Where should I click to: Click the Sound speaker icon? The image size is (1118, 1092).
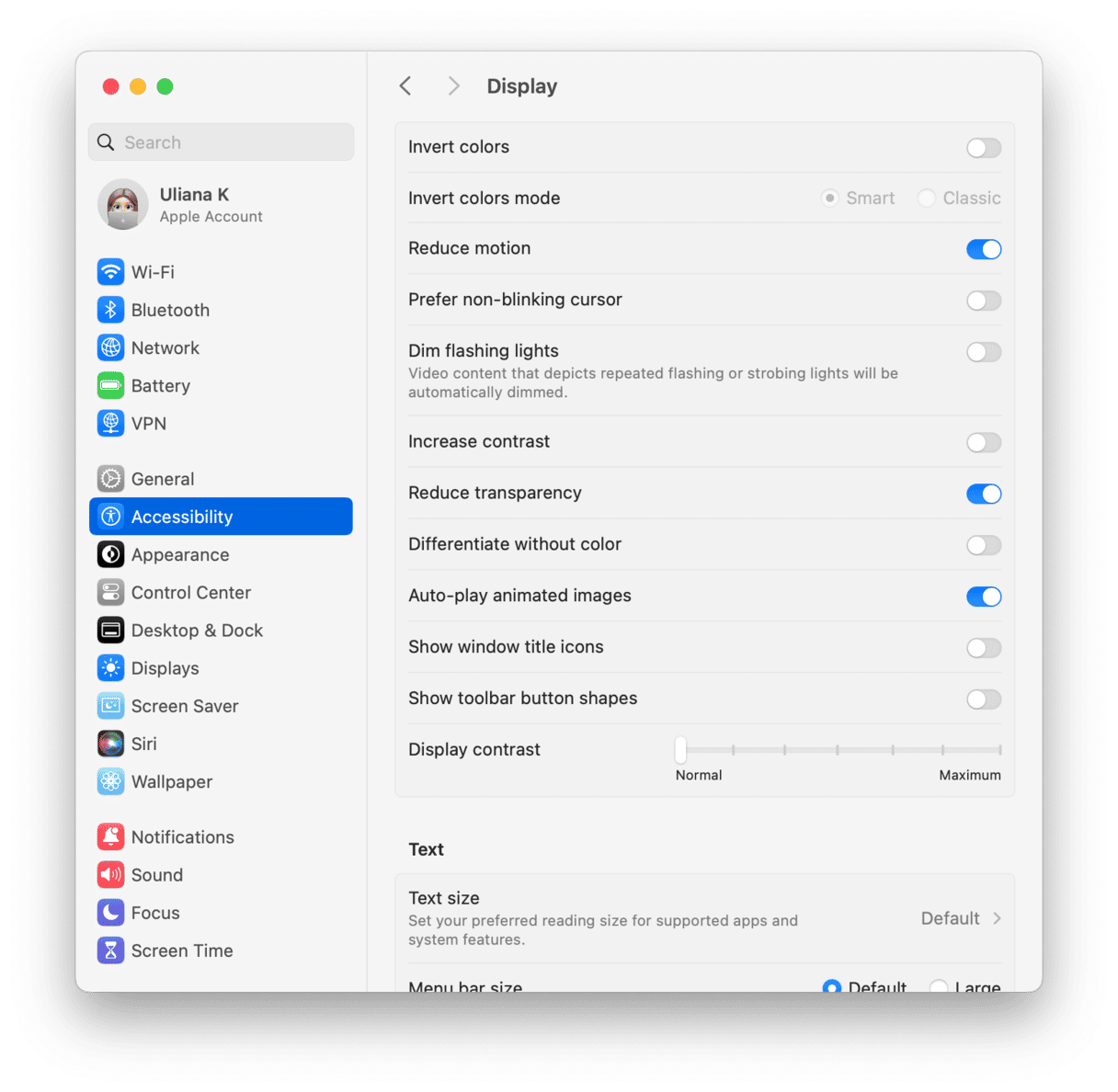click(110, 874)
